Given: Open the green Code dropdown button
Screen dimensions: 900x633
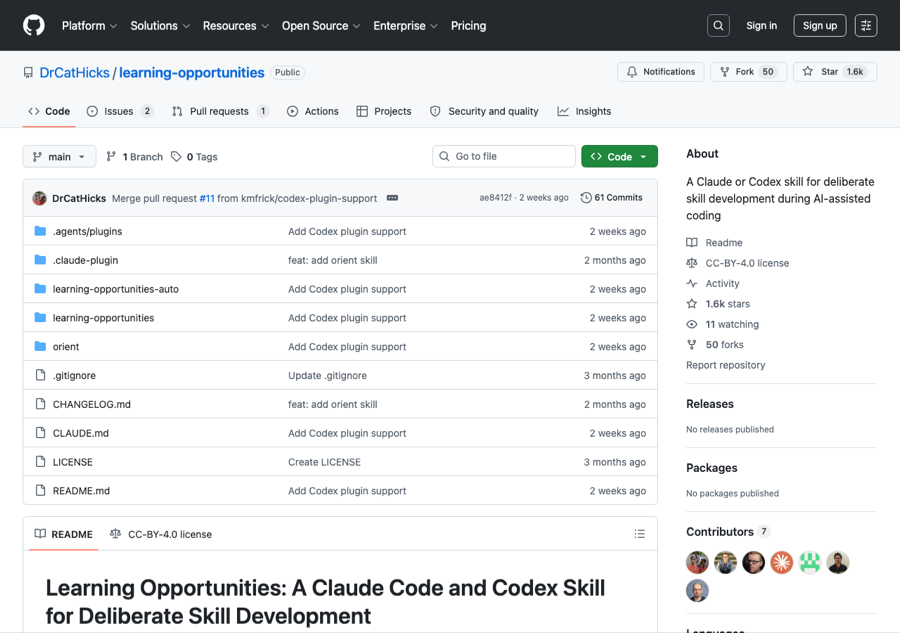Looking at the screenshot, I should [619, 157].
